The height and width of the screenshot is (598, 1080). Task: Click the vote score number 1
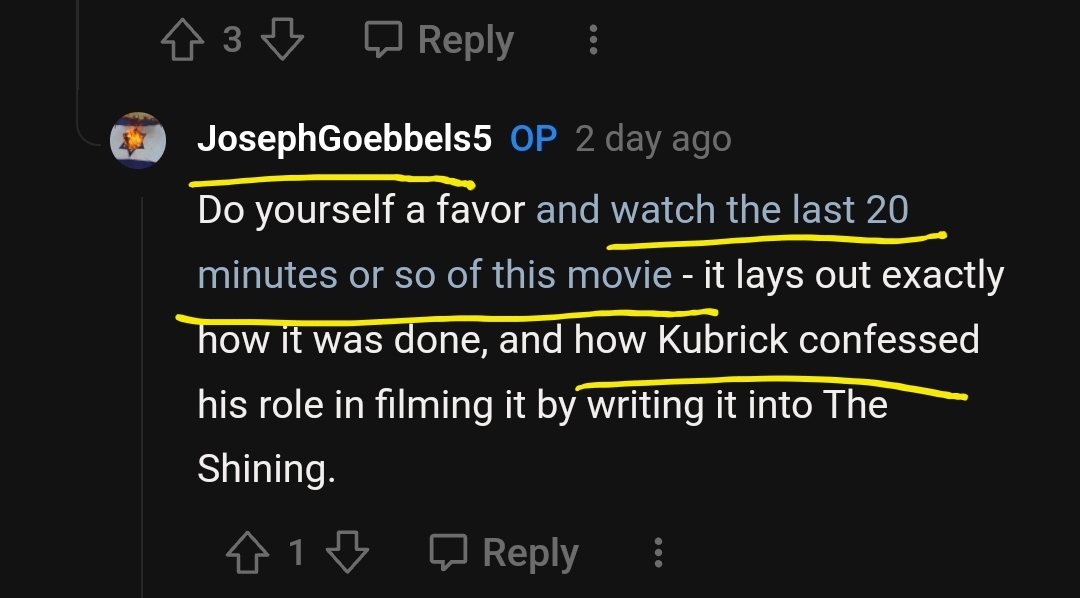(297, 552)
